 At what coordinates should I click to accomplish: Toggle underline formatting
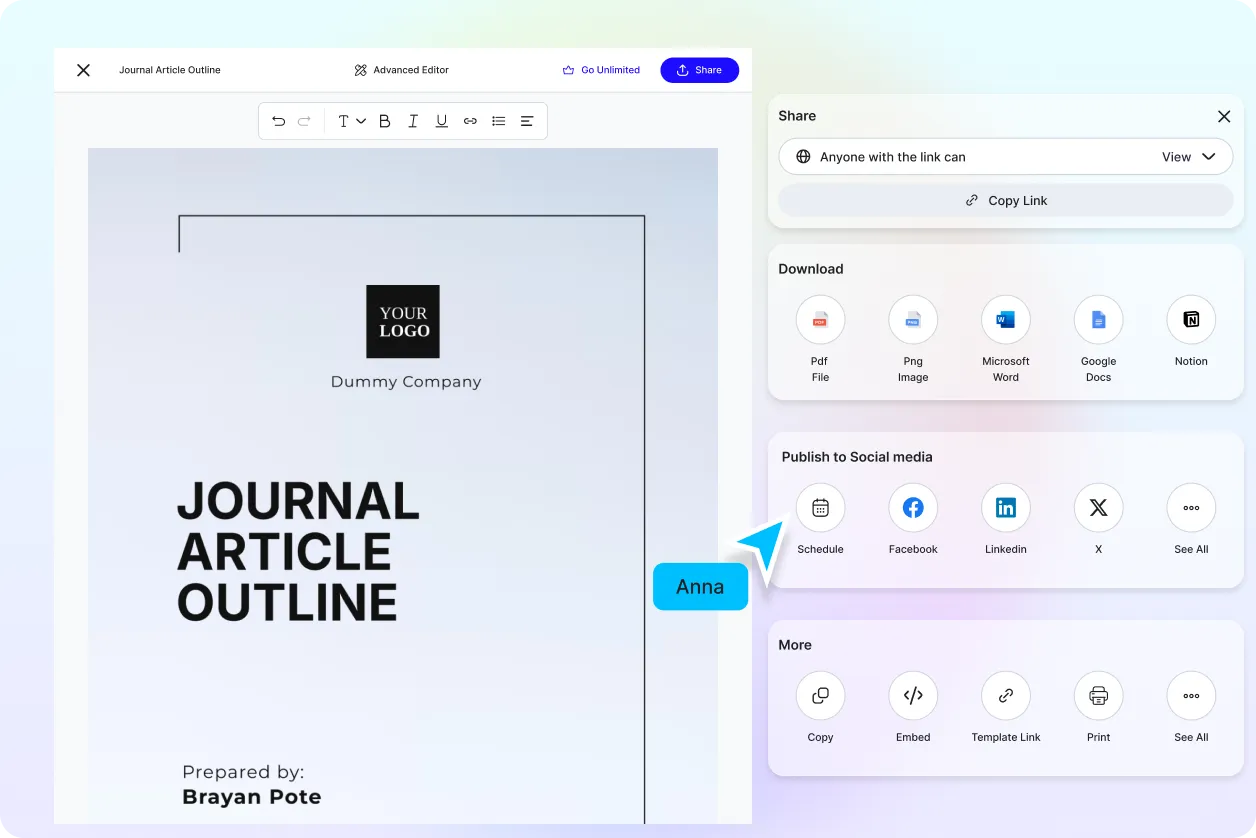(441, 121)
